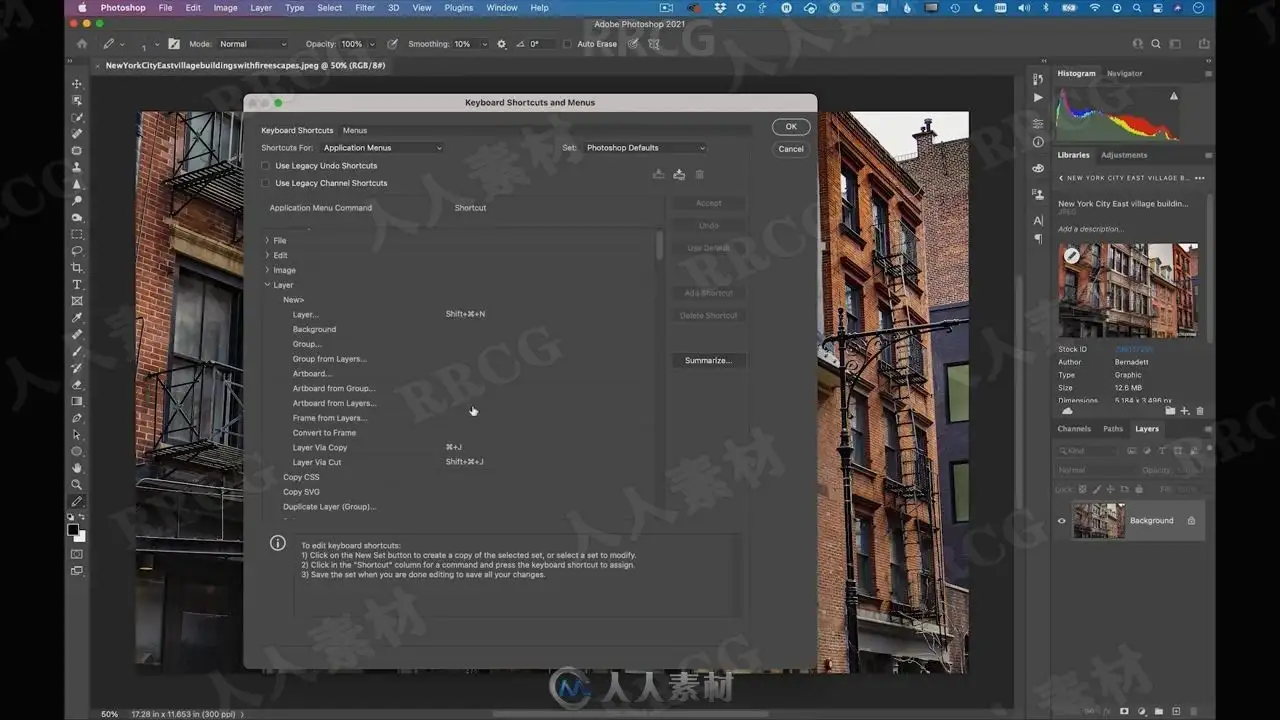Select the Duplicate Layer (Group) command row
This screenshot has width=1280, height=720.
461,507
